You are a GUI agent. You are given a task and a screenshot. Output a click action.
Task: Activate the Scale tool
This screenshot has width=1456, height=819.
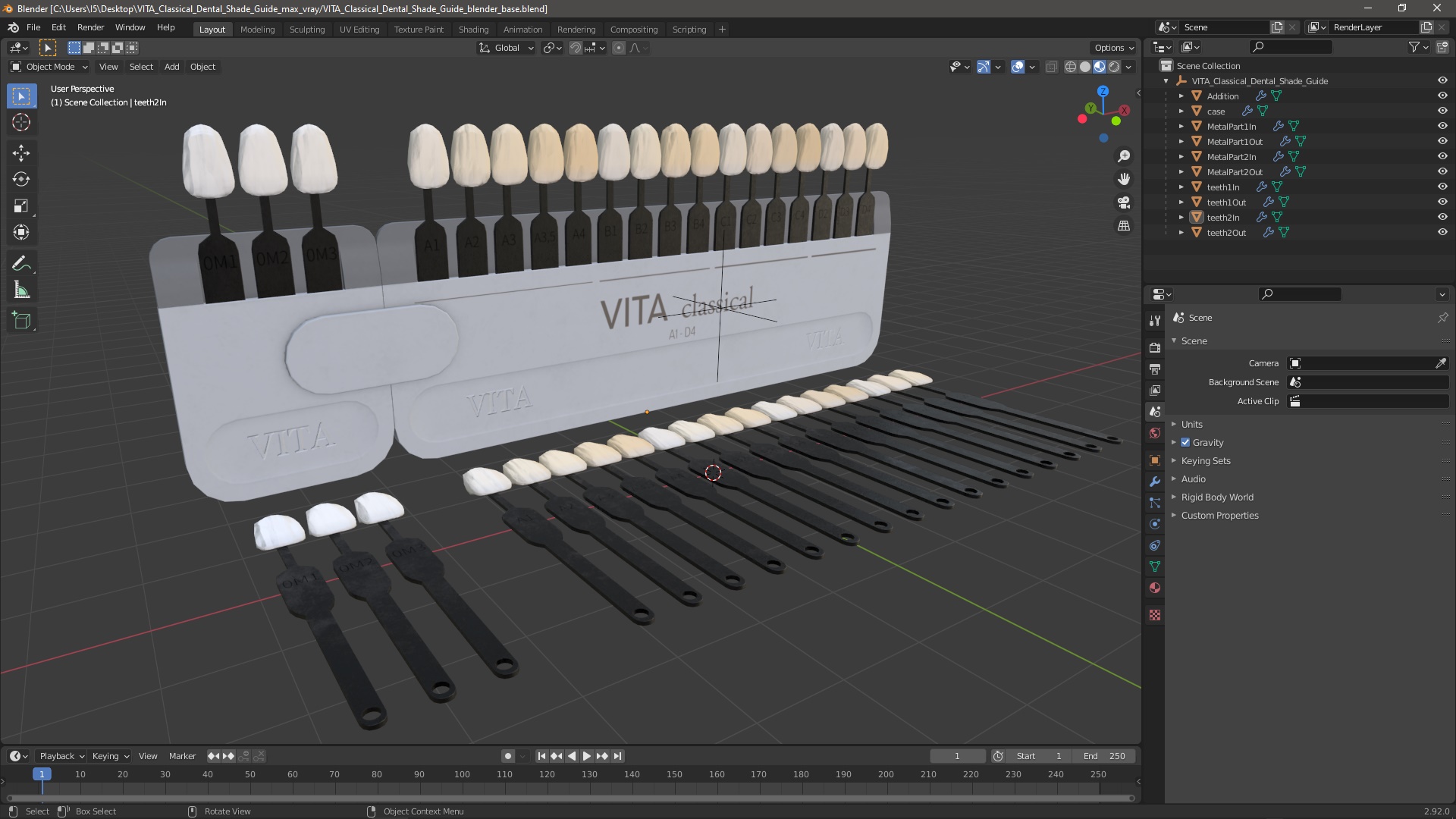[x=21, y=206]
